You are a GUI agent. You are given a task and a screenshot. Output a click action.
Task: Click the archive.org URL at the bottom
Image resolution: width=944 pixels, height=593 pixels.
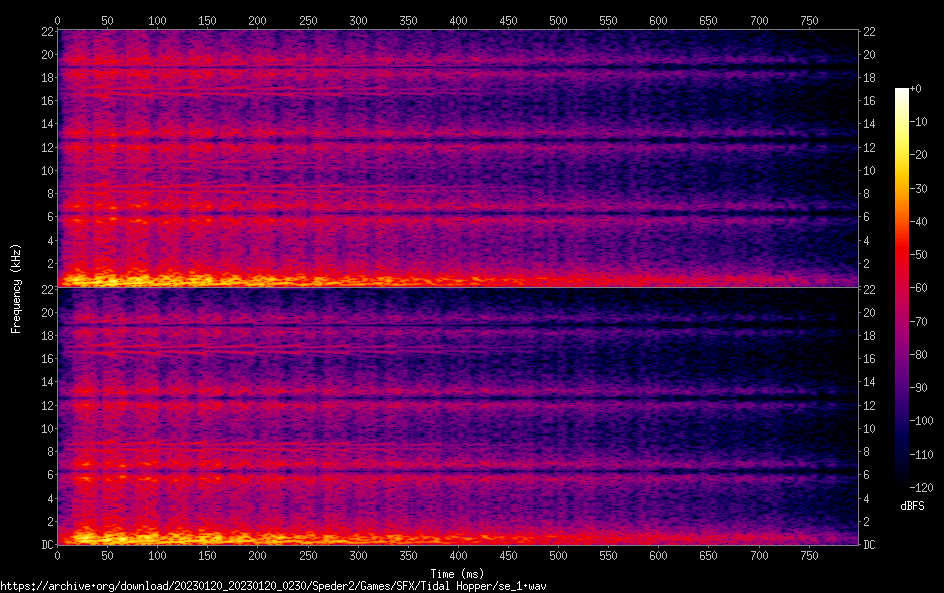273,586
